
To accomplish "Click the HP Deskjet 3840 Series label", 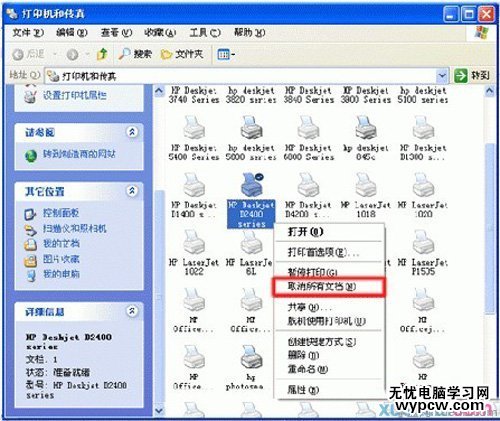I will tap(308, 95).
